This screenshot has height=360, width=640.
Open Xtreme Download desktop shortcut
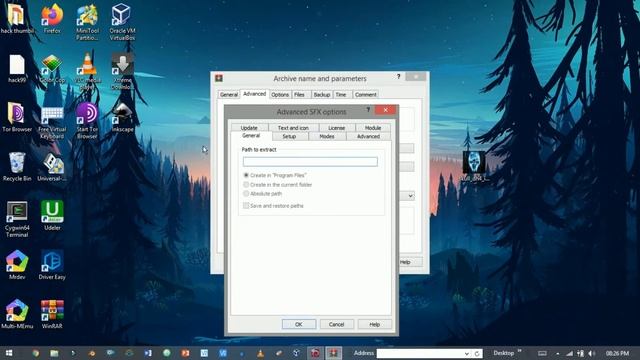(x=122, y=71)
